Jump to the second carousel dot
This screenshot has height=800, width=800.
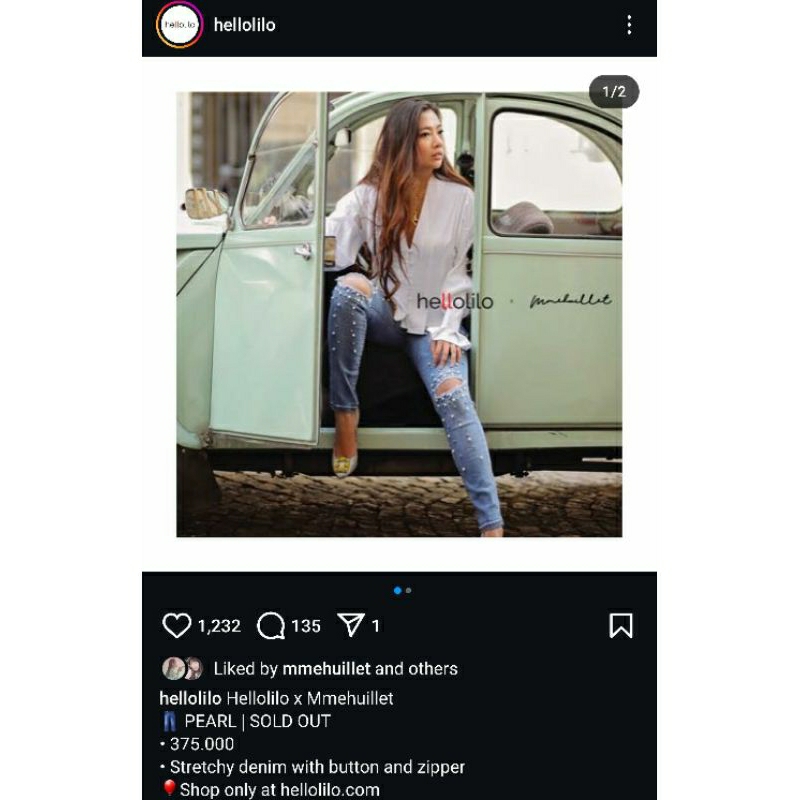click(408, 591)
